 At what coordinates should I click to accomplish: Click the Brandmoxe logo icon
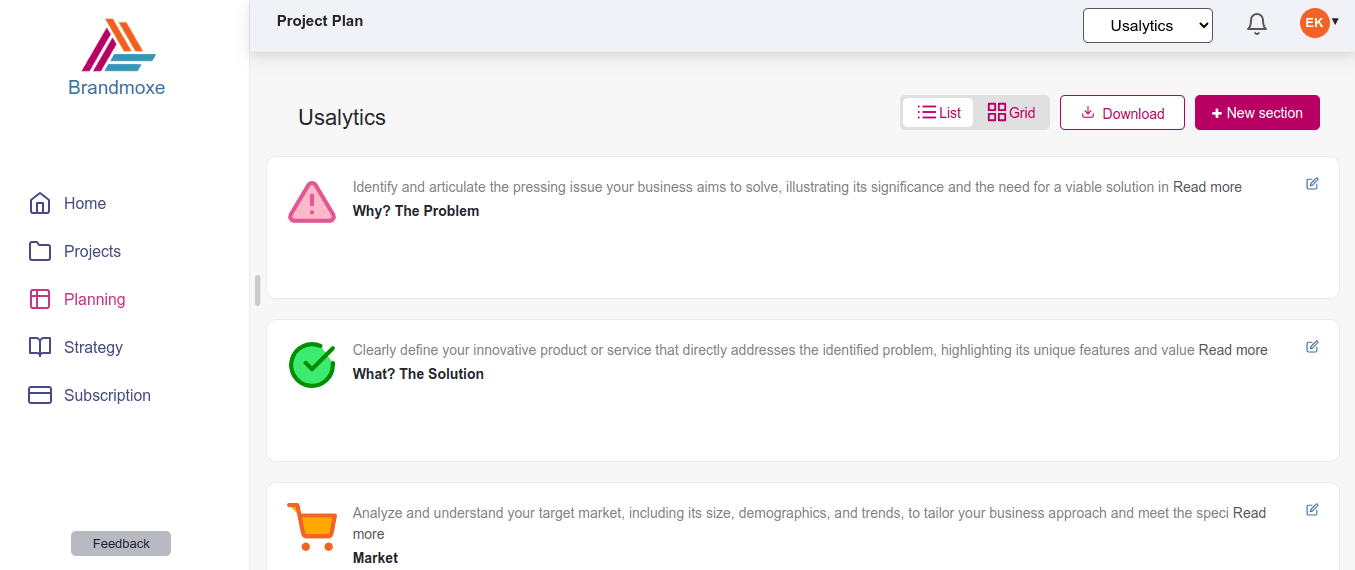tap(118, 46)
